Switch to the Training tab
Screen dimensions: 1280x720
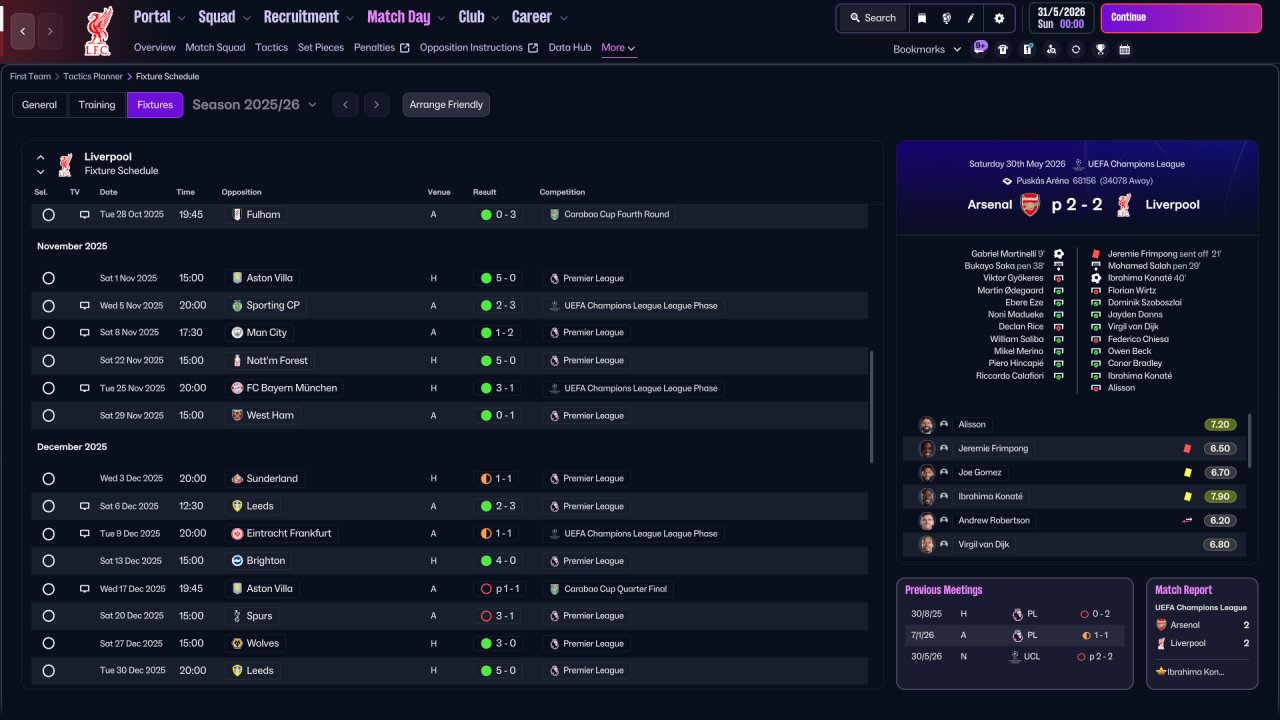tap(97, 105)
